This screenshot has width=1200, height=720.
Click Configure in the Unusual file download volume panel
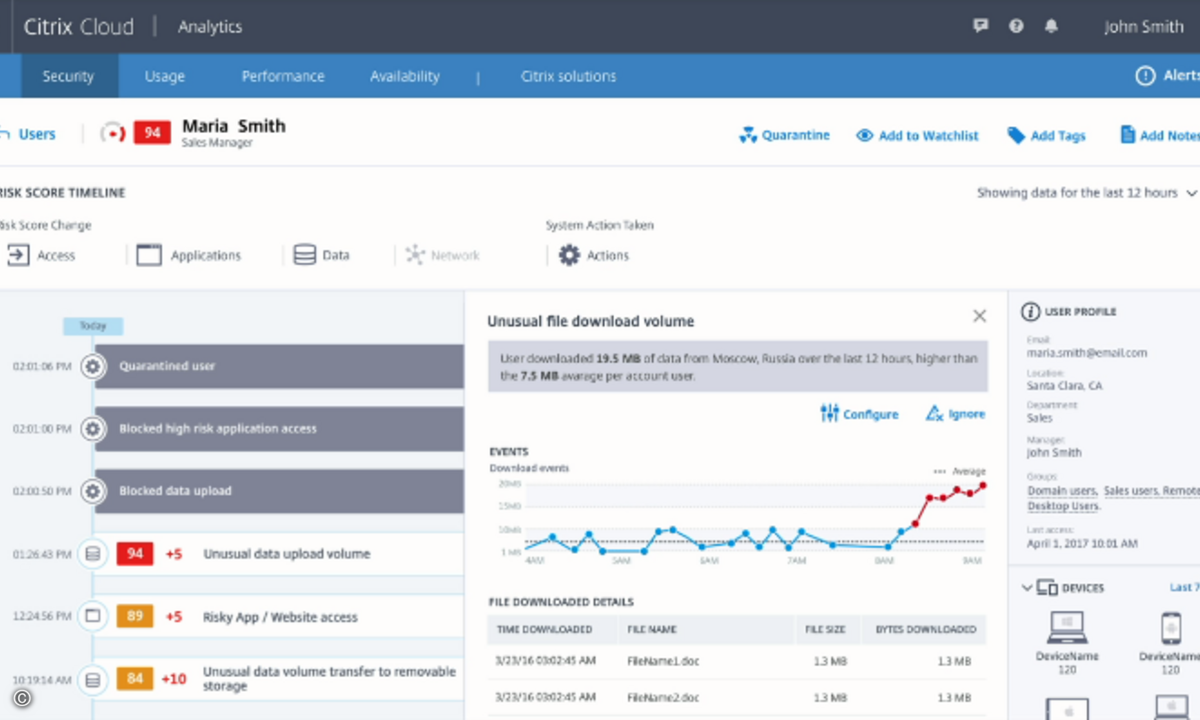[x=859, y=414]
